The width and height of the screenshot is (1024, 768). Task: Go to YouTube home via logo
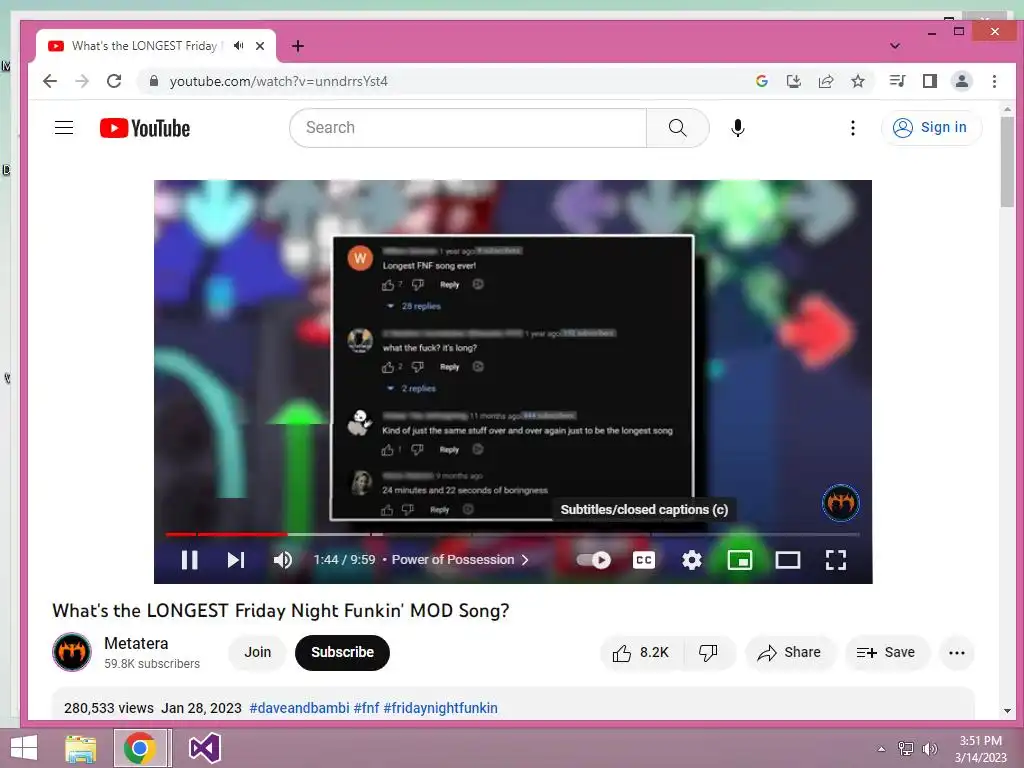[145, 128]
